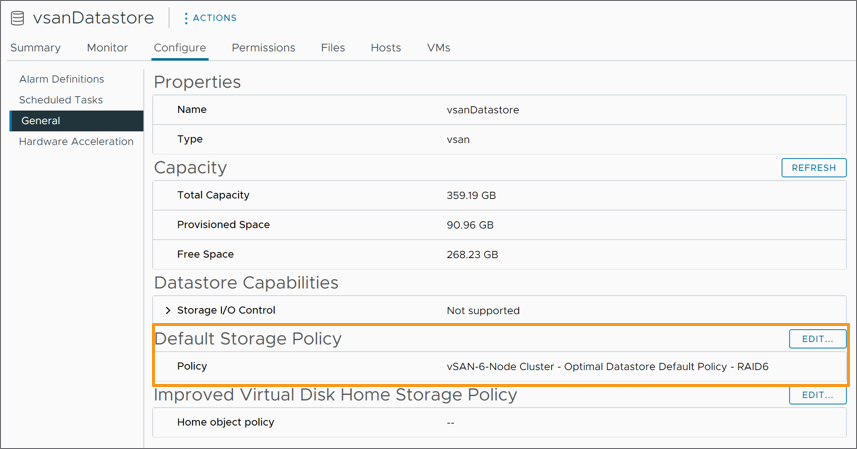
Task: Switch to the Summary tab
Action: tap(35, 48)
